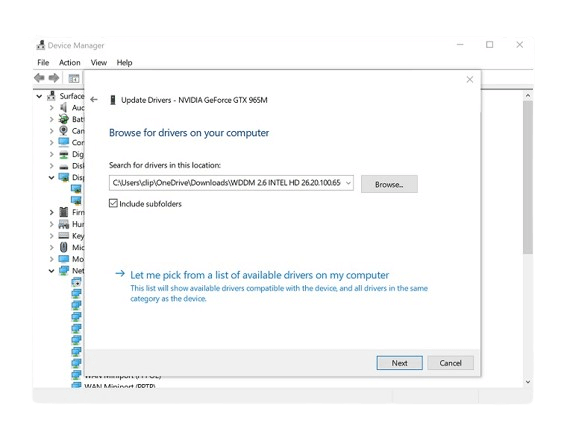Click Device Manager scrollbar up arrow
Screen dimensions: 567x440
point(528,95)
